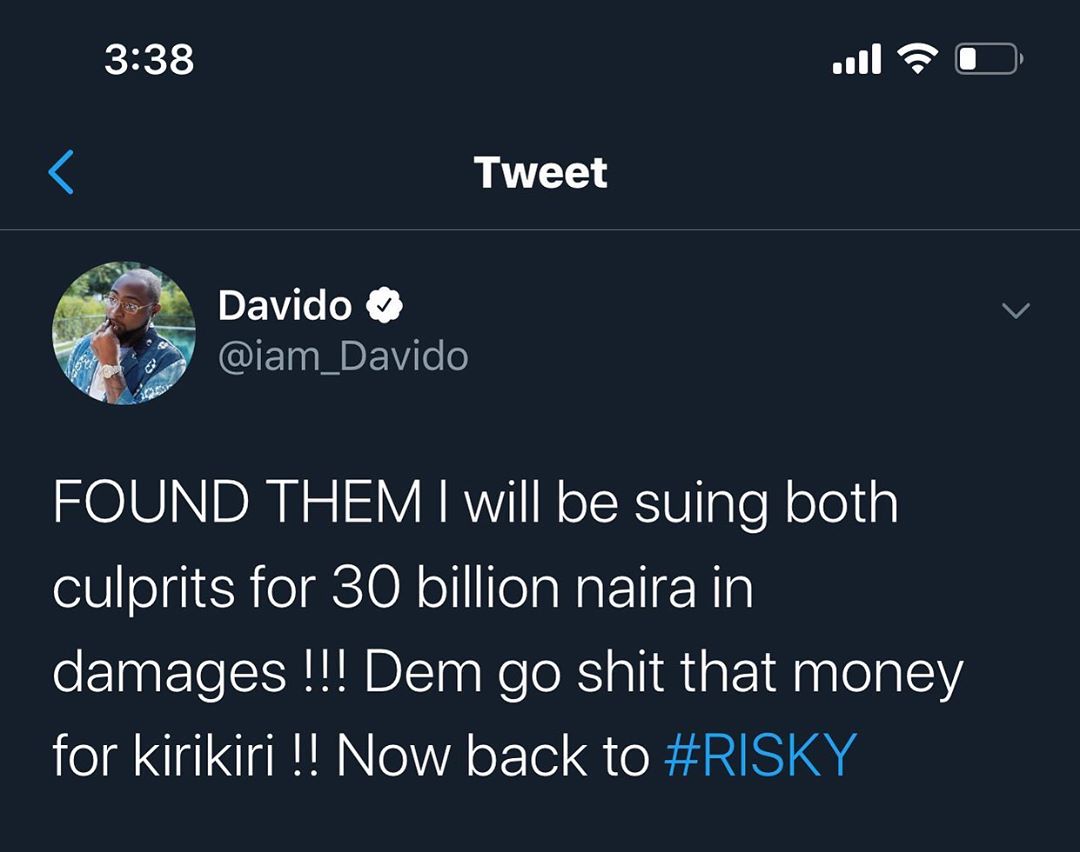Image resolution: width=1080 pixels, height=852 pixels.
Task: Click 'Now back to' text before hashtag
Action: click(493, 756)
